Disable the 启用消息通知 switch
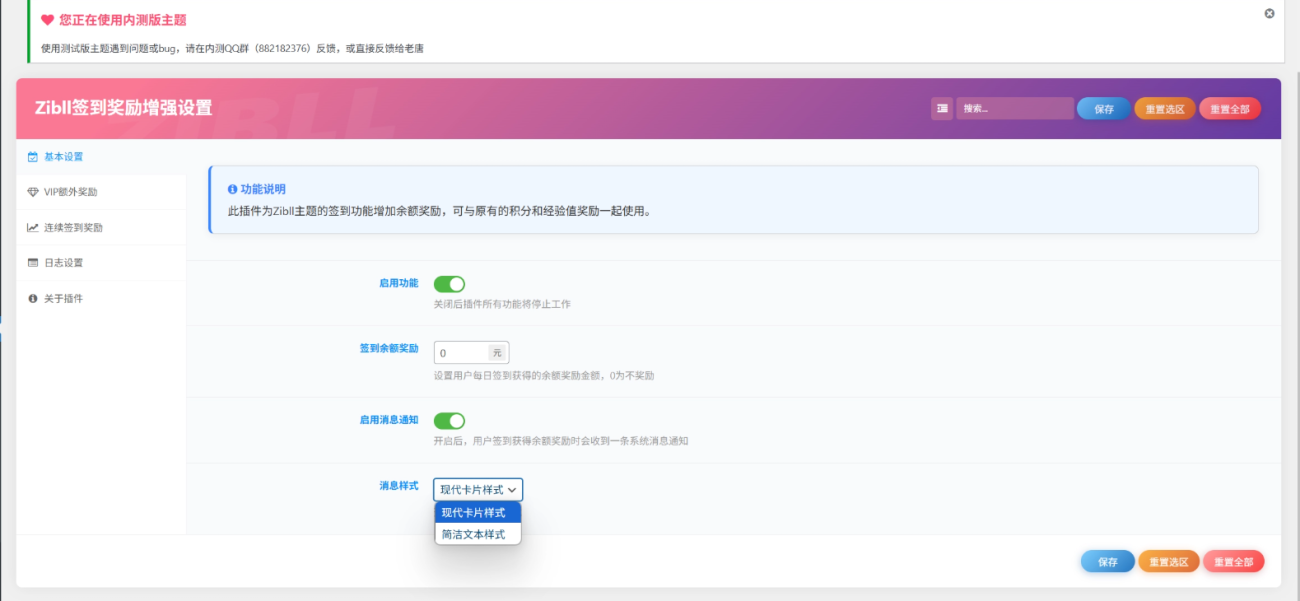This screenshot has width=1300, height=601. tap(449, 421)
